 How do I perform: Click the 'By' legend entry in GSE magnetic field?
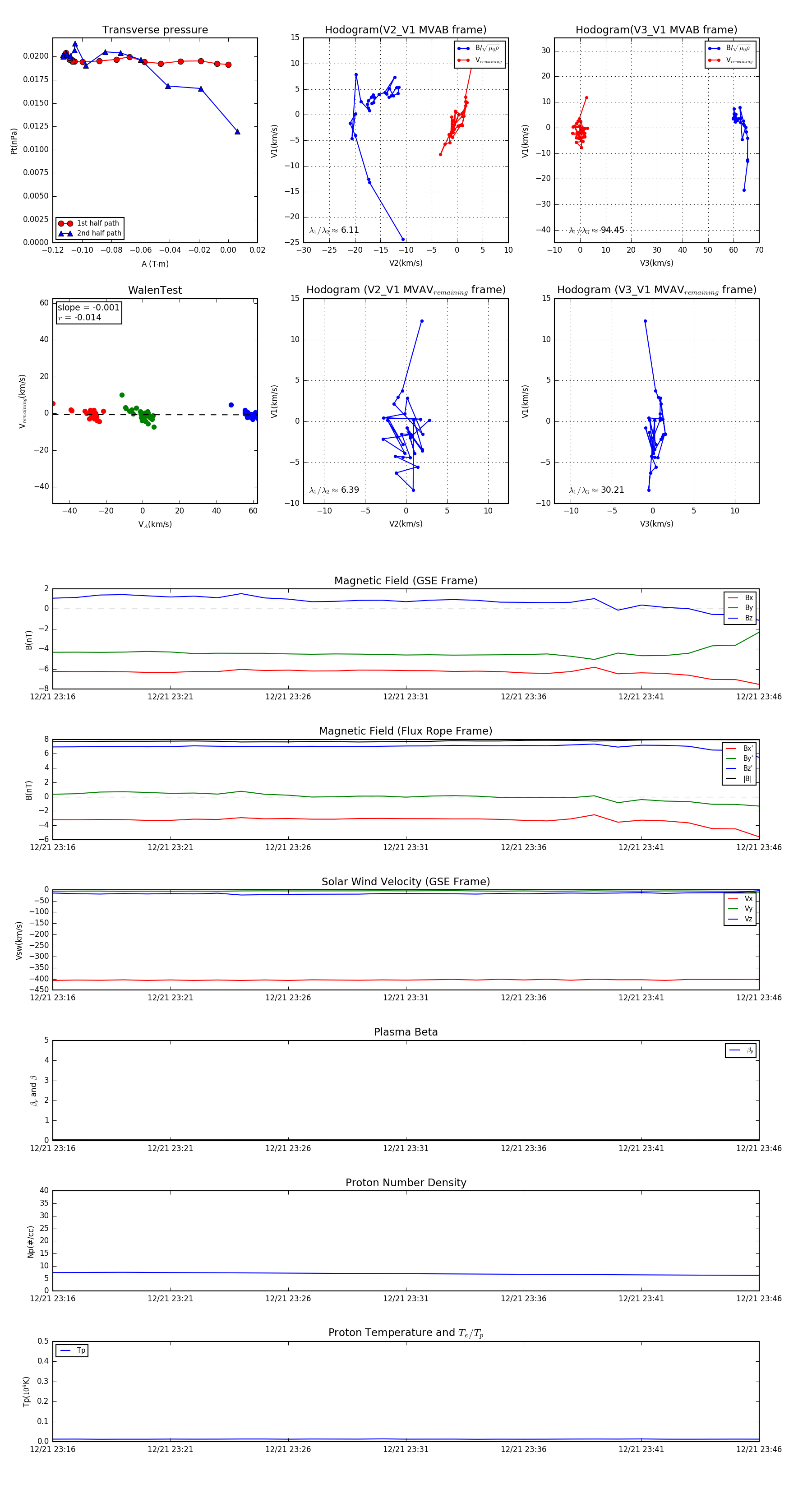click(x=740, y=608)
